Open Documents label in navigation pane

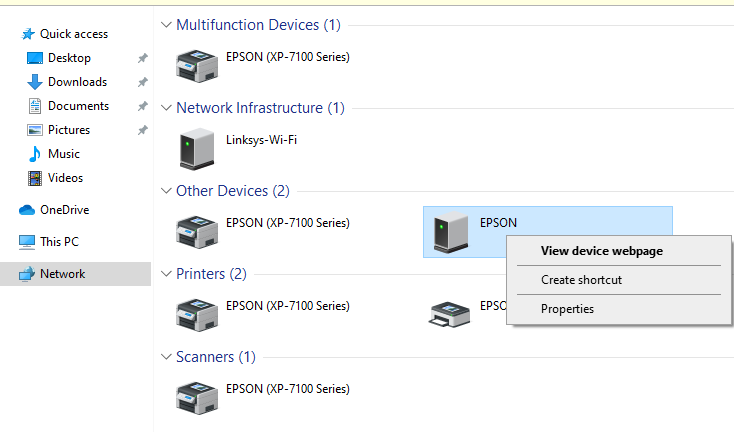[x=78, y=106]
